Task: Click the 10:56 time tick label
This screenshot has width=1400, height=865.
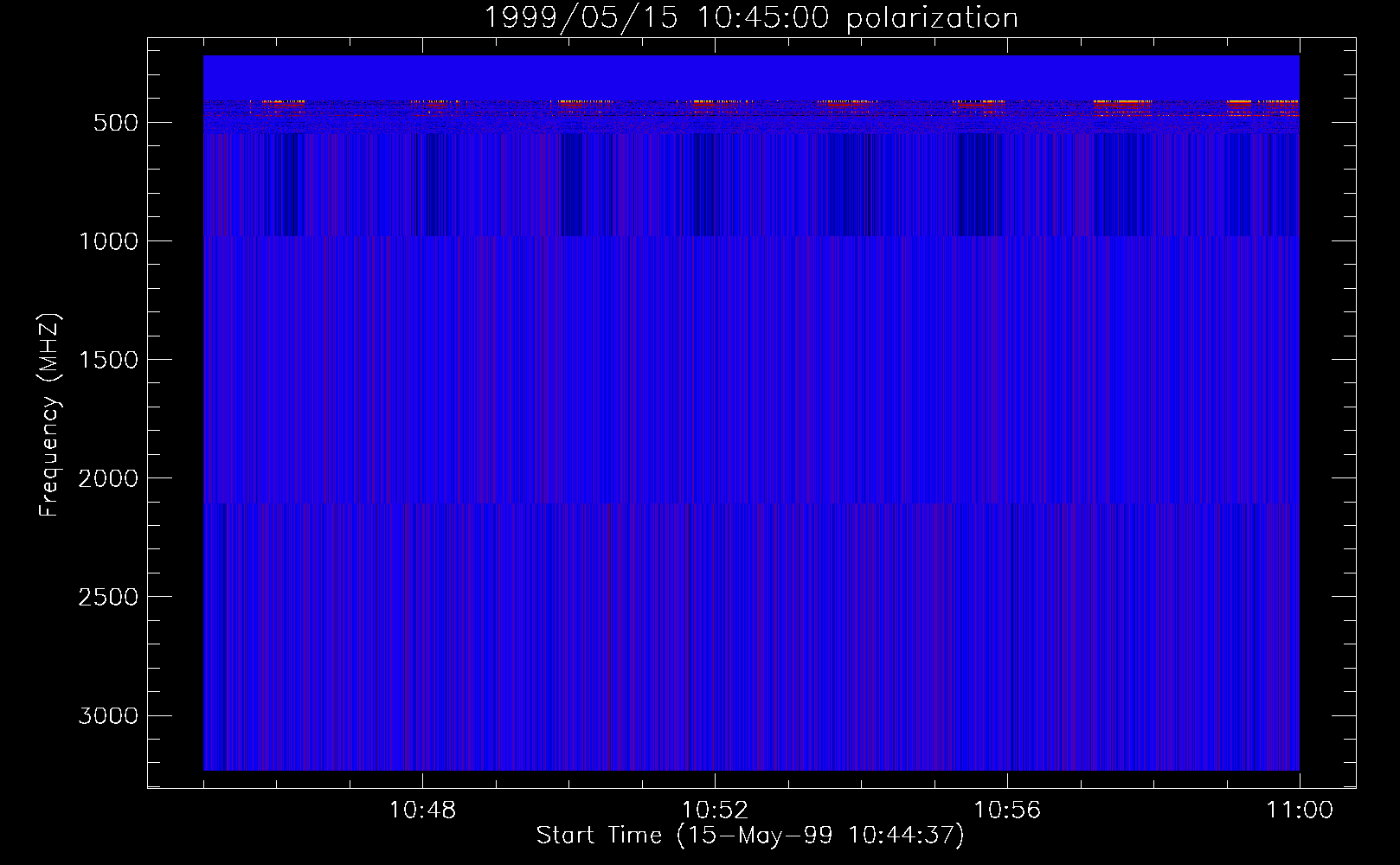Action: point(1007,811)
